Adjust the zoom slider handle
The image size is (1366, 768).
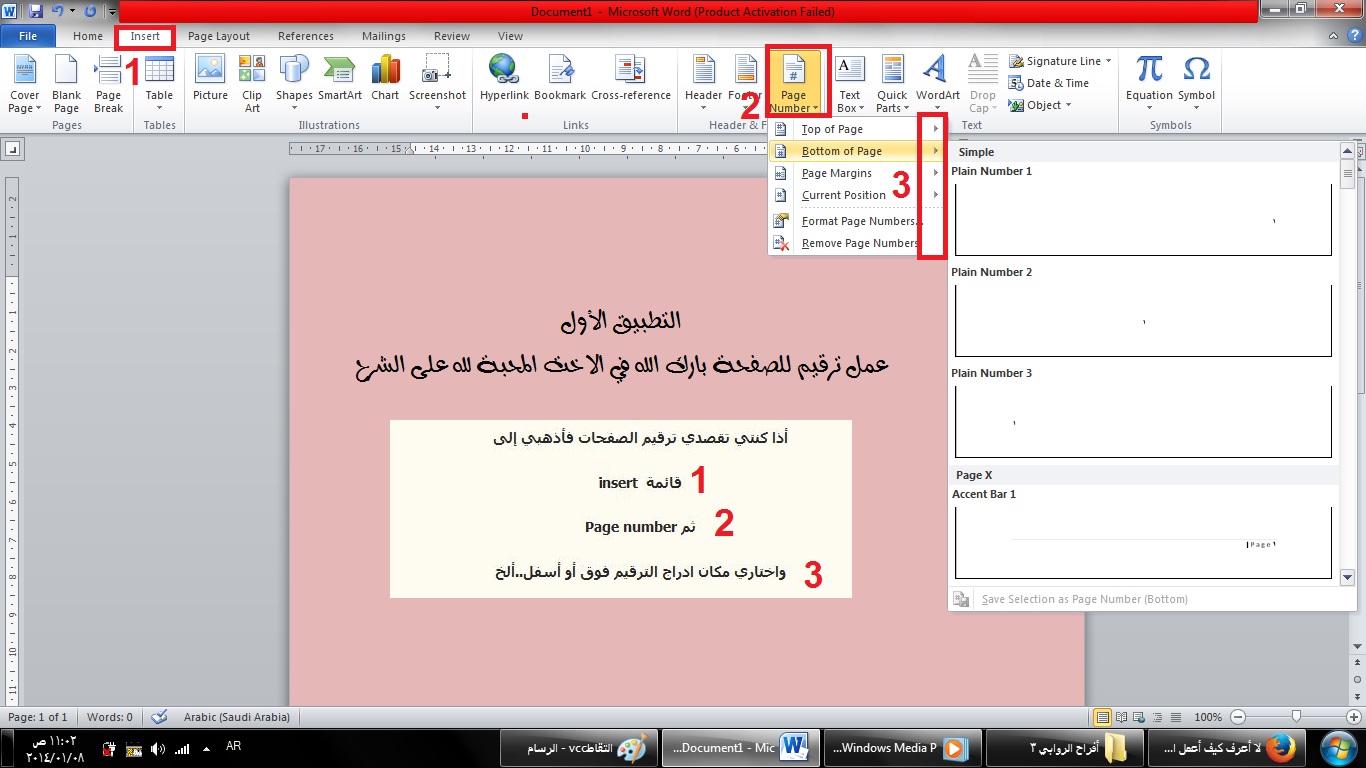[x=1296, y=717]
